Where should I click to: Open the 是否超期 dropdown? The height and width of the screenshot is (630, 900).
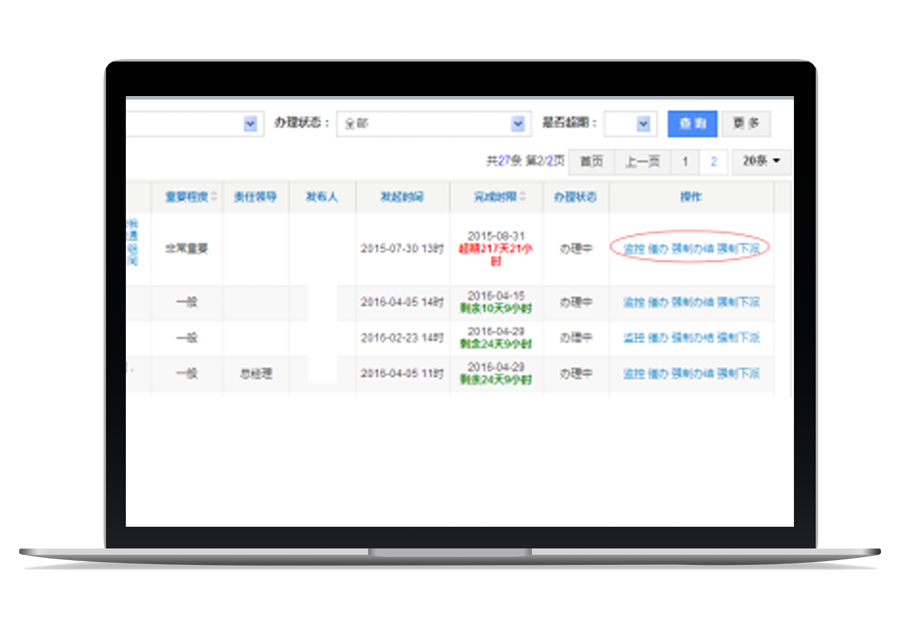tap(631, 124)
